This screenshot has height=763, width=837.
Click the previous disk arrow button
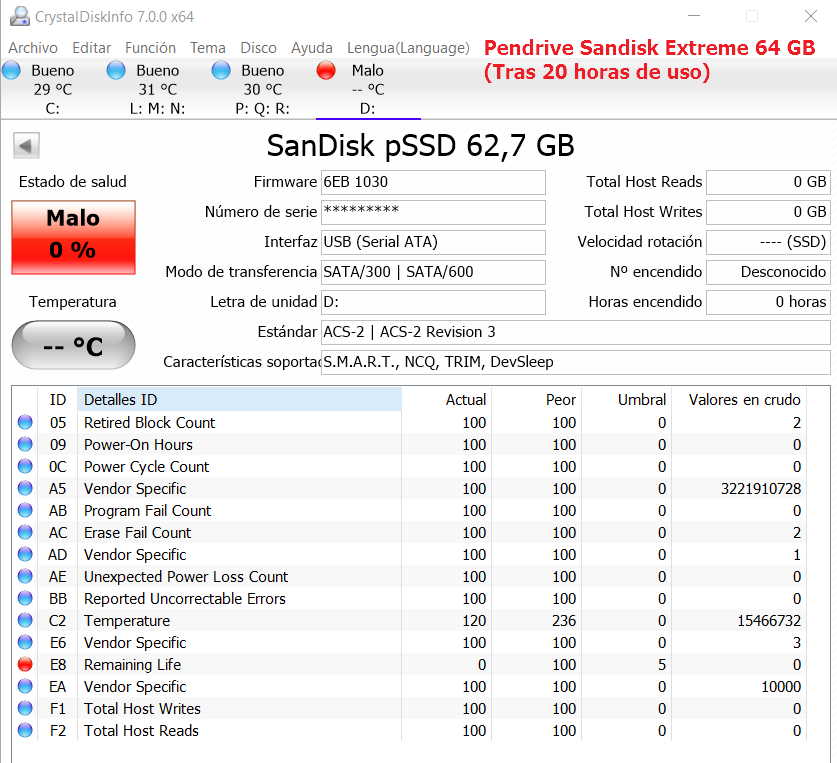tap(26, 145)
